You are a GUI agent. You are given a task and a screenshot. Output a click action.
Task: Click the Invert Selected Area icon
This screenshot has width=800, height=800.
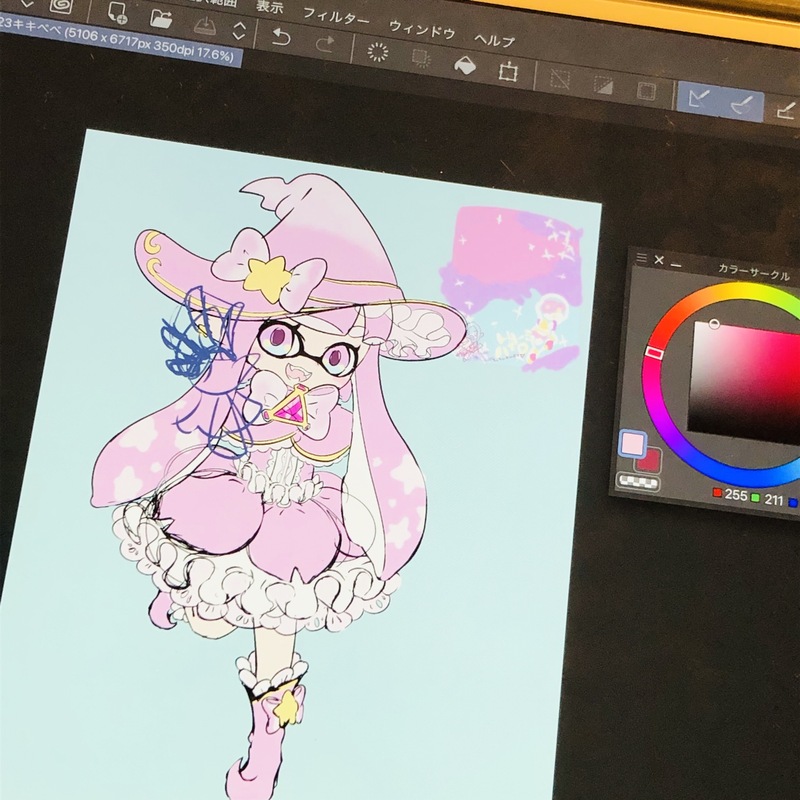point(603,86)
